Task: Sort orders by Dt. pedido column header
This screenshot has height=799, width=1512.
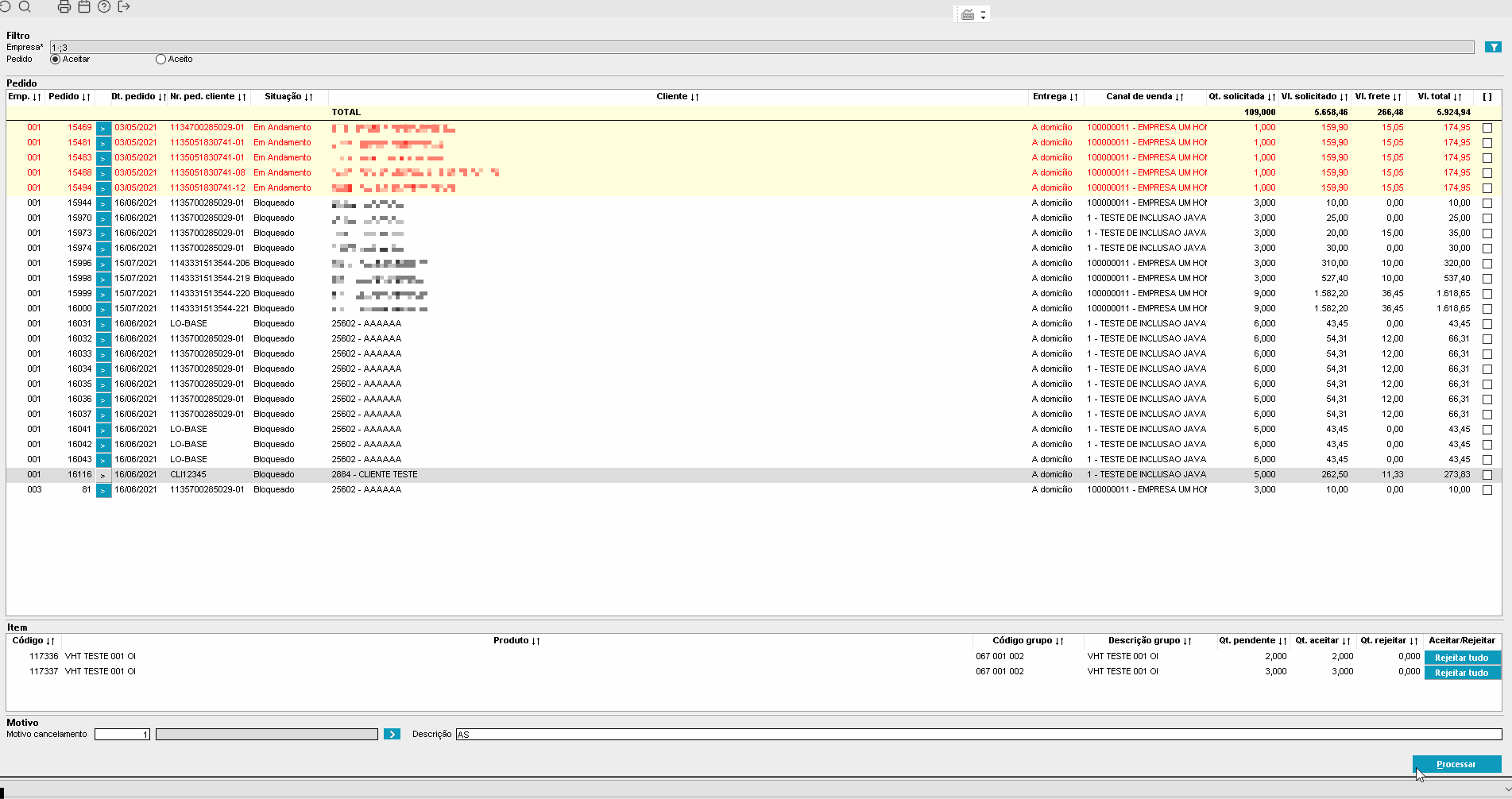Action: pyautogui.click(x=138, y=97)
